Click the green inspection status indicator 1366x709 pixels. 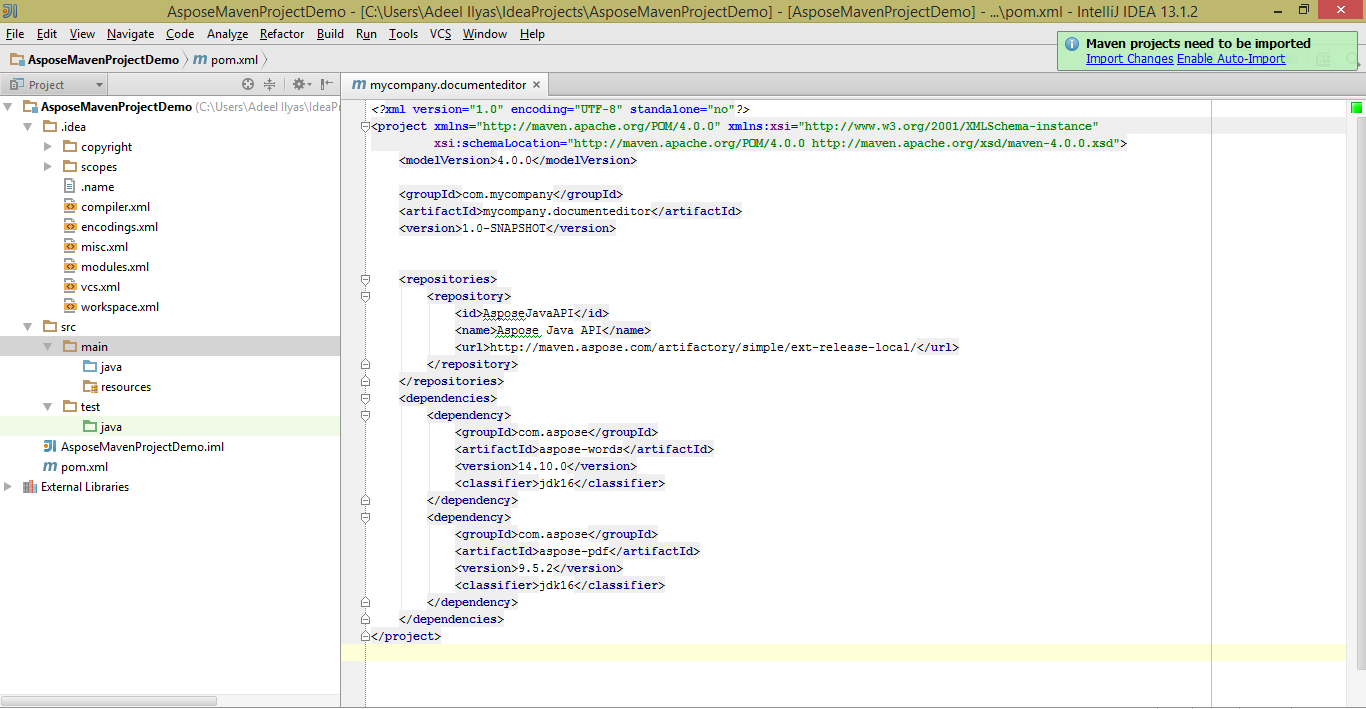[x=1357, y=108]
